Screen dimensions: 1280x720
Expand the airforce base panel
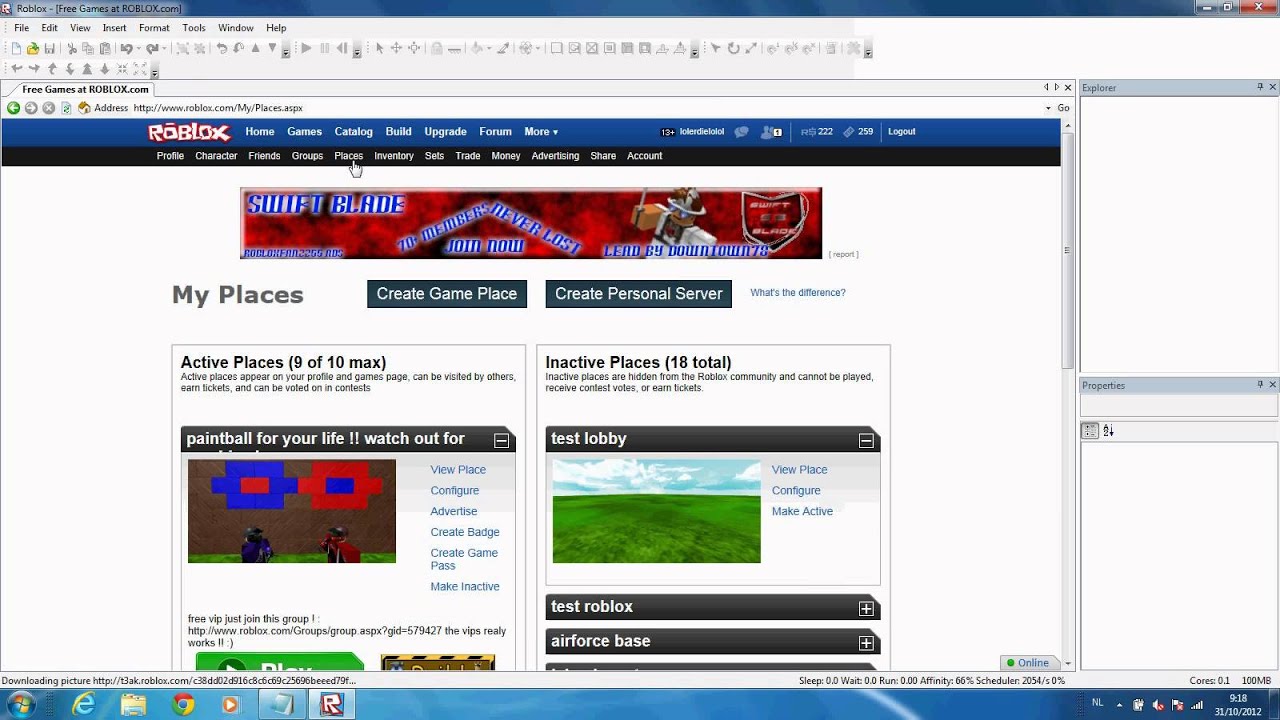click(x=866, y=643)
